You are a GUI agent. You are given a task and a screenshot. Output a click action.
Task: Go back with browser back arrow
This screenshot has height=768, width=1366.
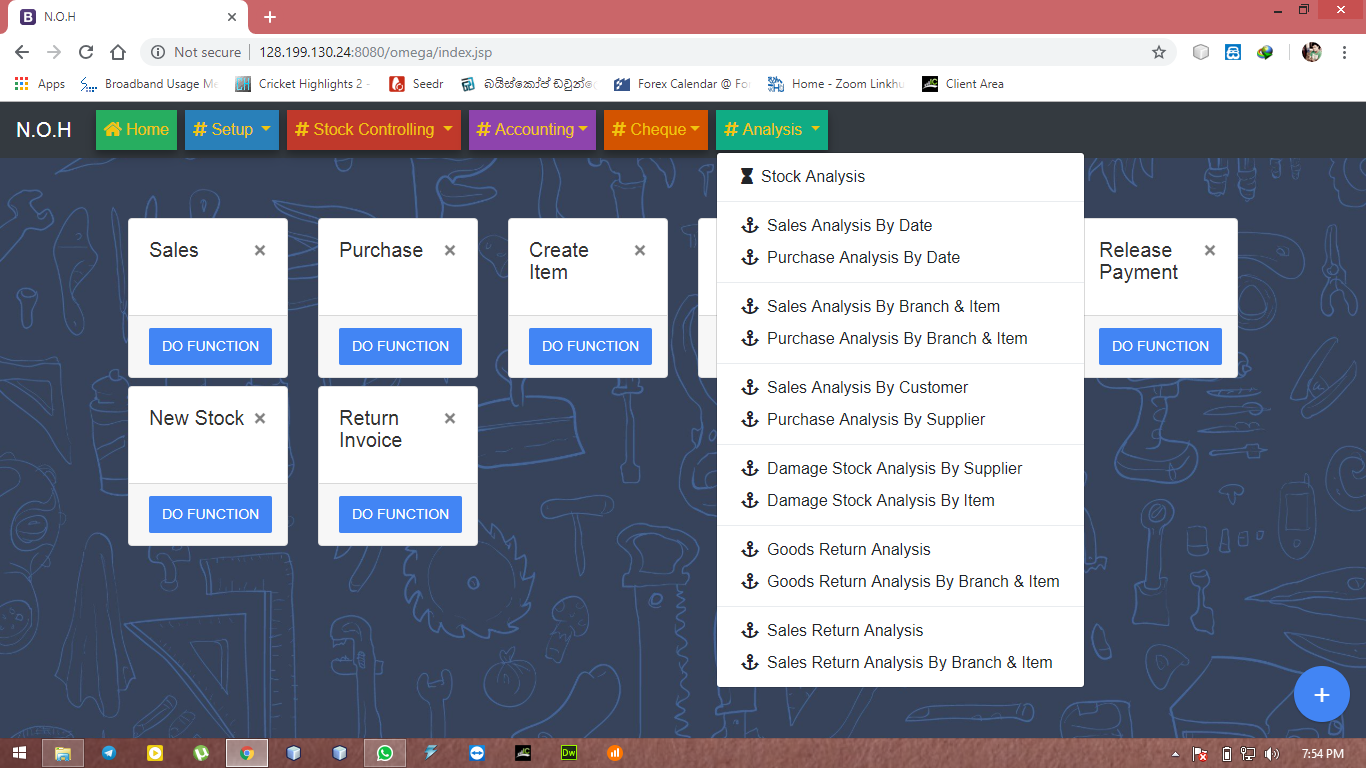point(22,52)
